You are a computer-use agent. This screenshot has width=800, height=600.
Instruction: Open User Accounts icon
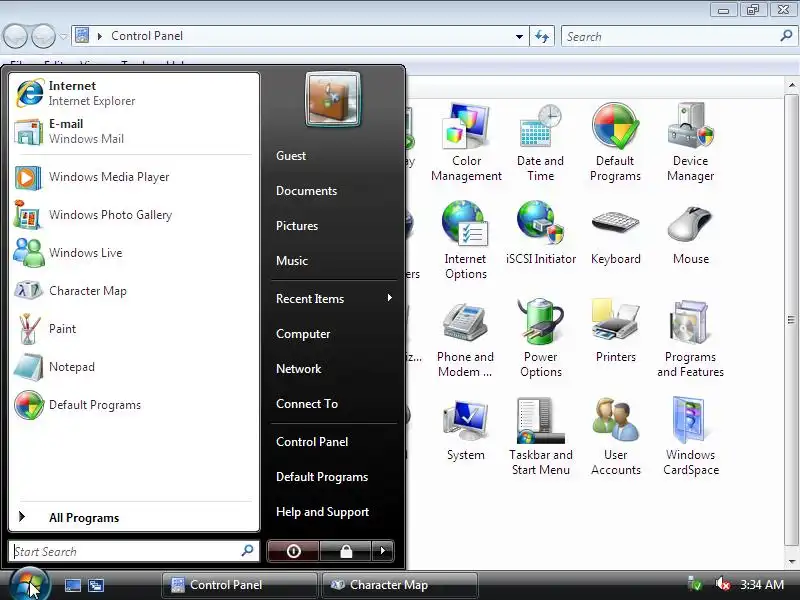point(615,436)
